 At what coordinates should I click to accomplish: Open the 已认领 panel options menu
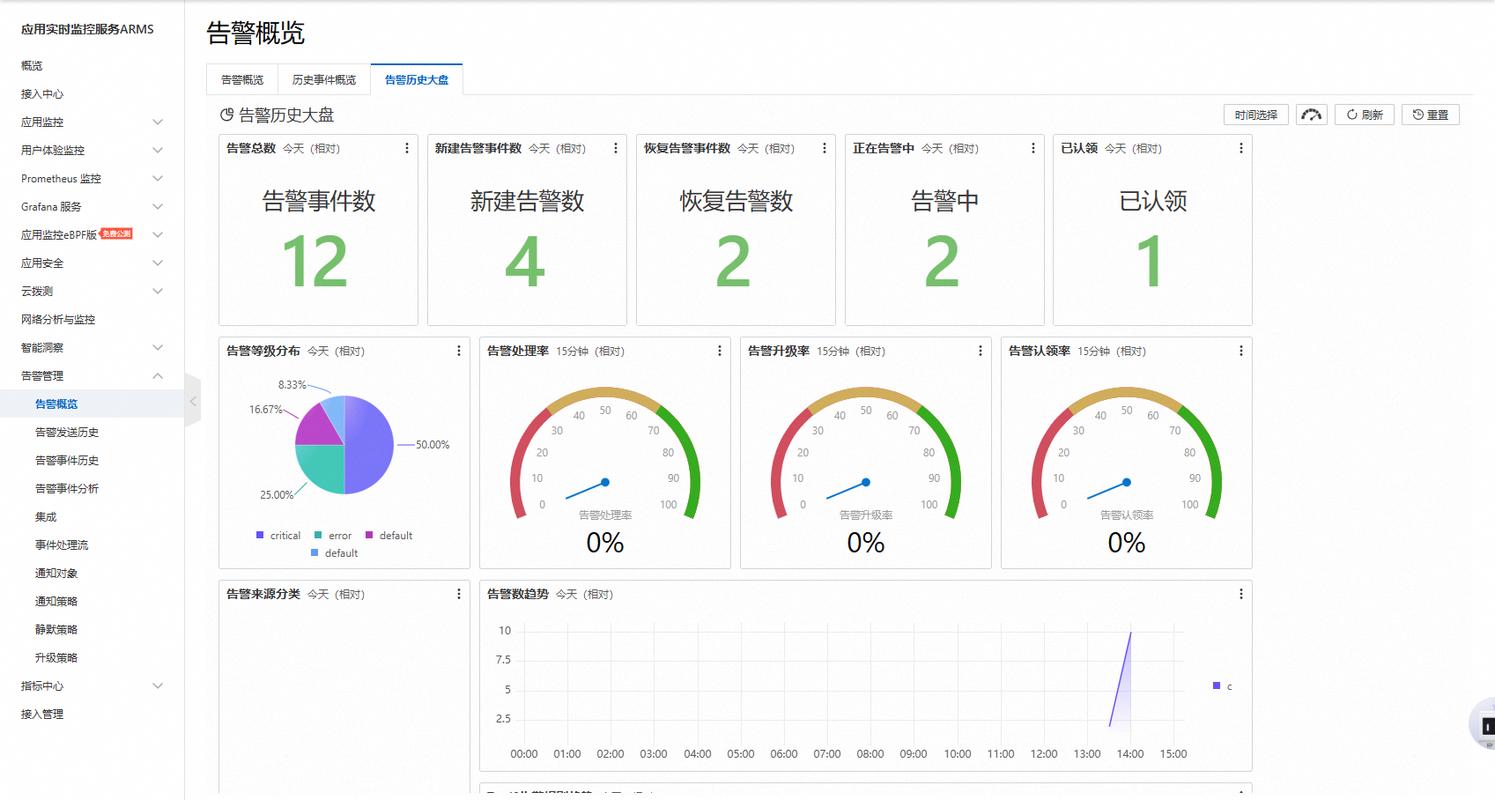(1241, 148)
